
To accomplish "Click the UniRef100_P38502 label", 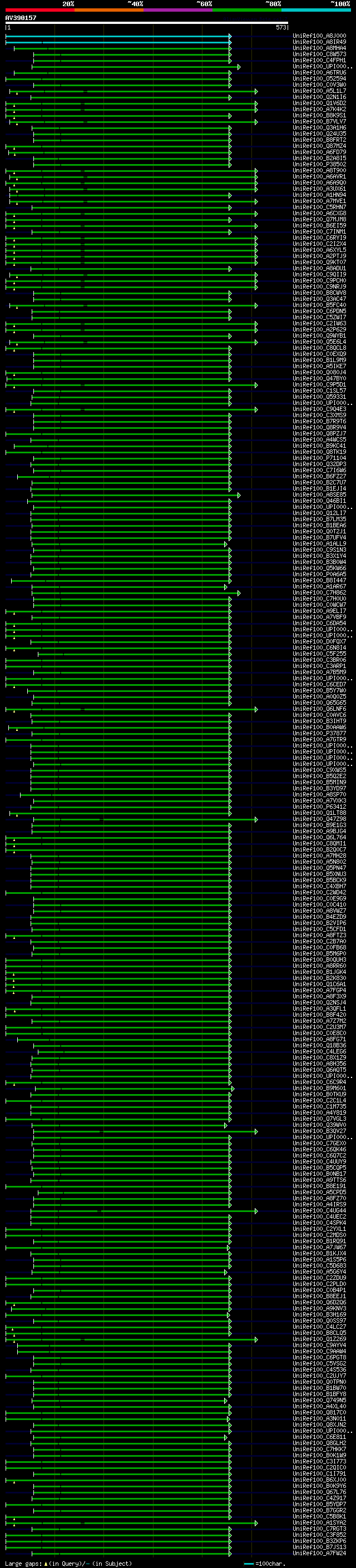I will click(319, 164).
